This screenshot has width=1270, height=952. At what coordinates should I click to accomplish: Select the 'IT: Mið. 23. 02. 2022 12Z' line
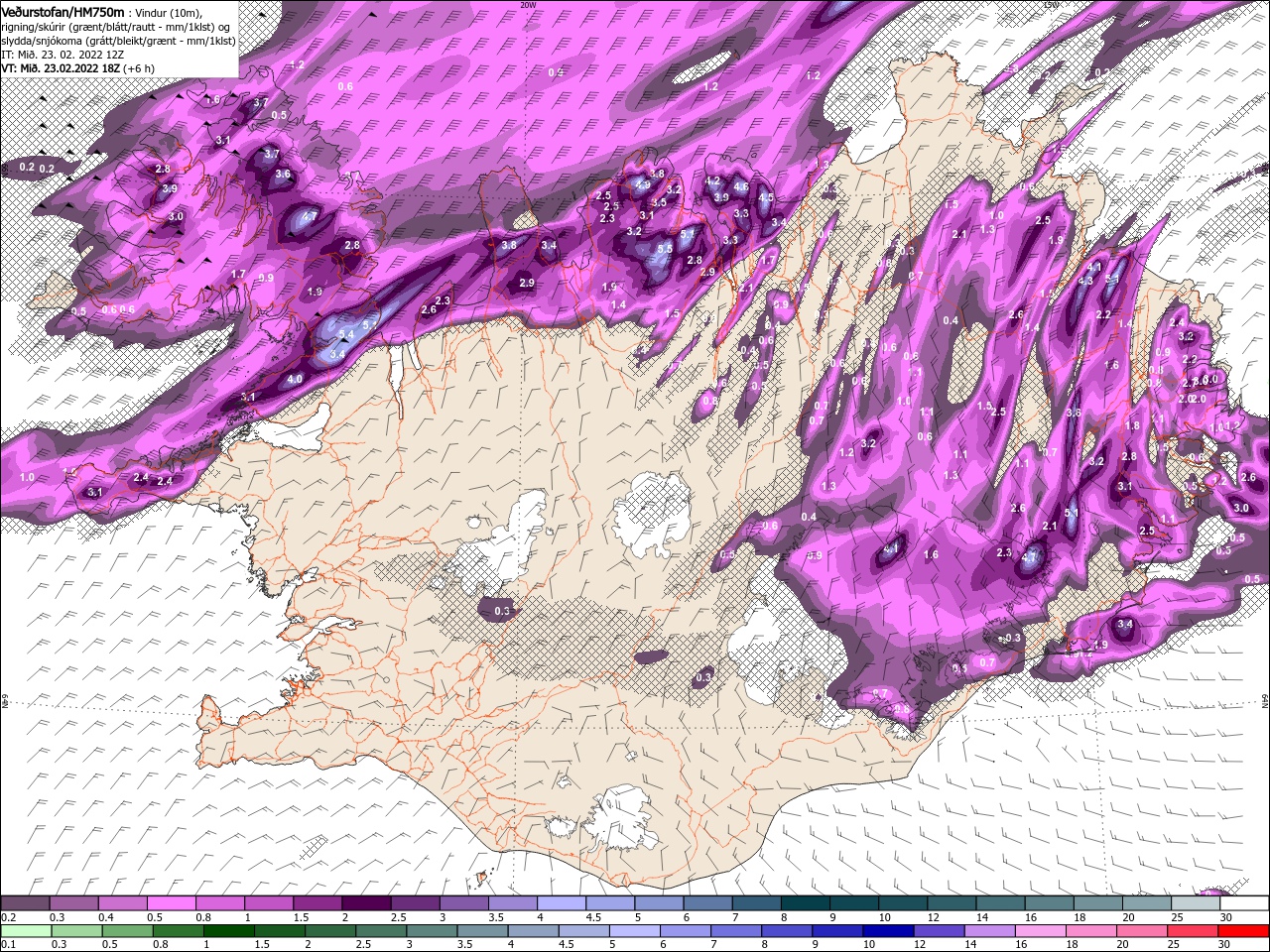(63, 55)
